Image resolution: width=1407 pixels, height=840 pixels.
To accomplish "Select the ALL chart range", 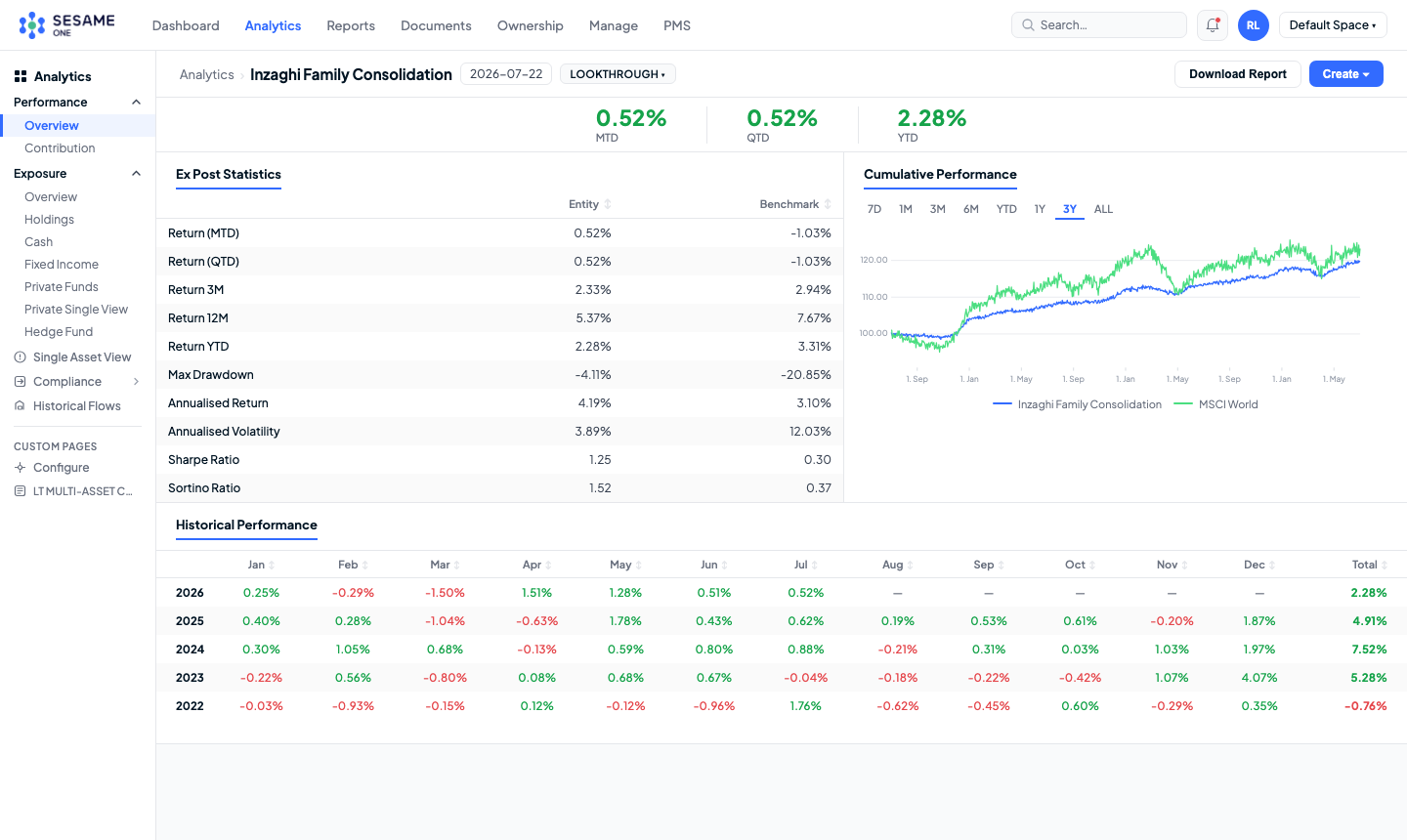I will click(x=1103, y=209).
